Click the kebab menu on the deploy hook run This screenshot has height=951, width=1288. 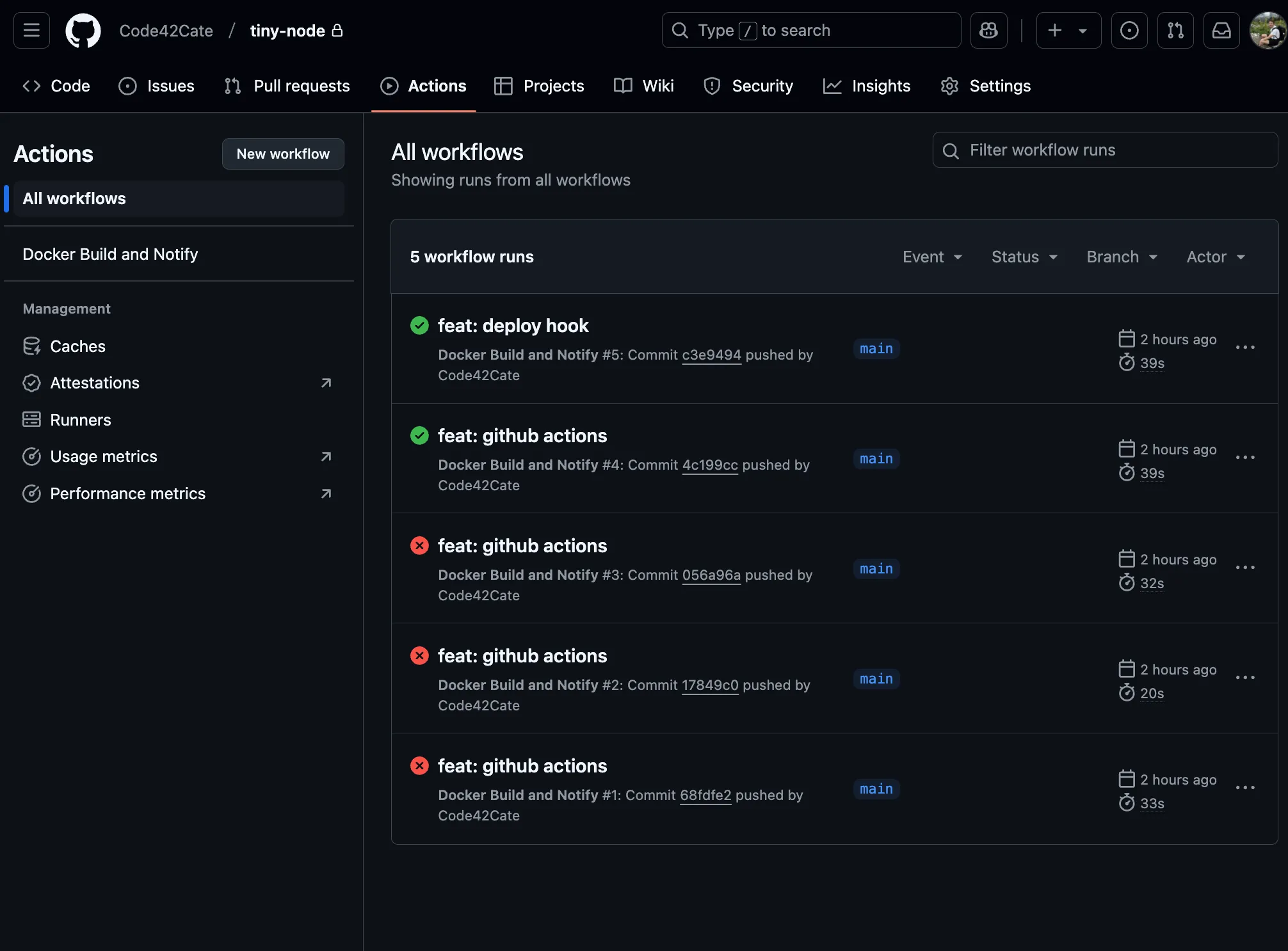(x=1244, y=348)
